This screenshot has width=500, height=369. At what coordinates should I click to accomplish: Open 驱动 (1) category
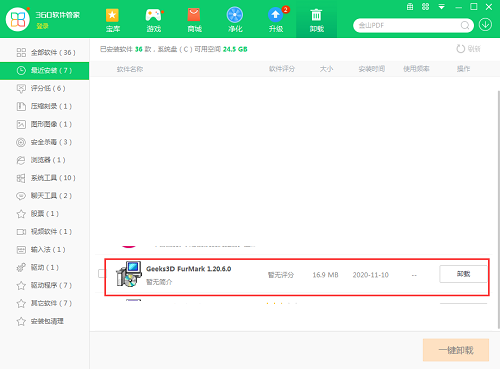click(x=45, y=267)
